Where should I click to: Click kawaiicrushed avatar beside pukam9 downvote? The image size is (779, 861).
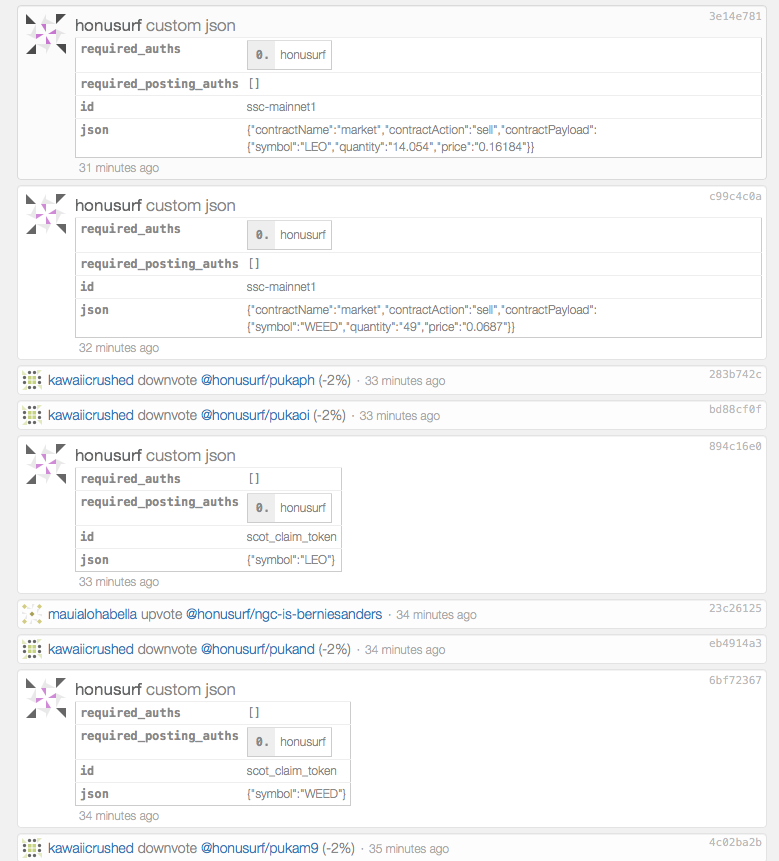click(32, 848)
